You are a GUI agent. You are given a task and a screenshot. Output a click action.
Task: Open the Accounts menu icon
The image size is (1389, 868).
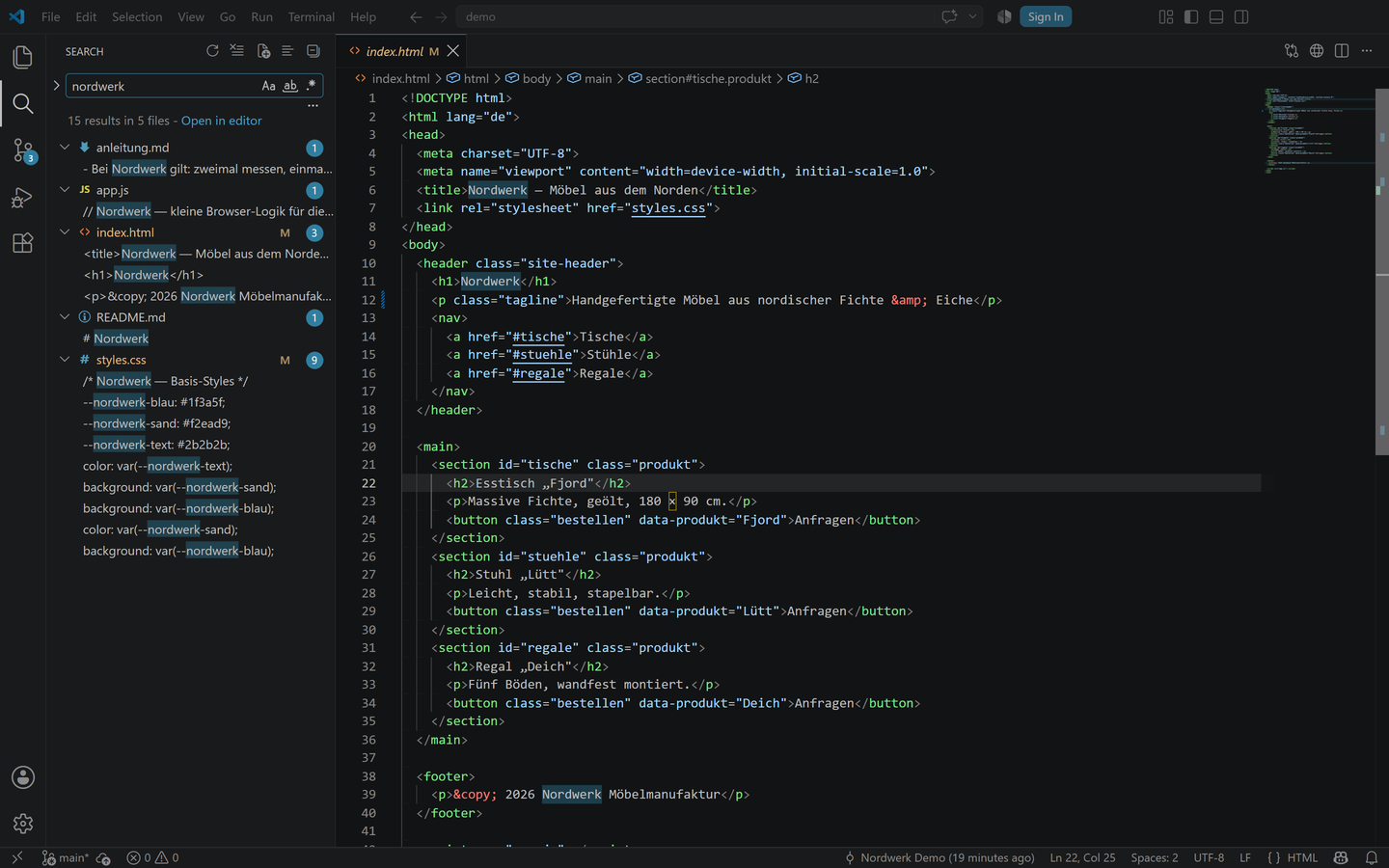[x=23, y=777]
